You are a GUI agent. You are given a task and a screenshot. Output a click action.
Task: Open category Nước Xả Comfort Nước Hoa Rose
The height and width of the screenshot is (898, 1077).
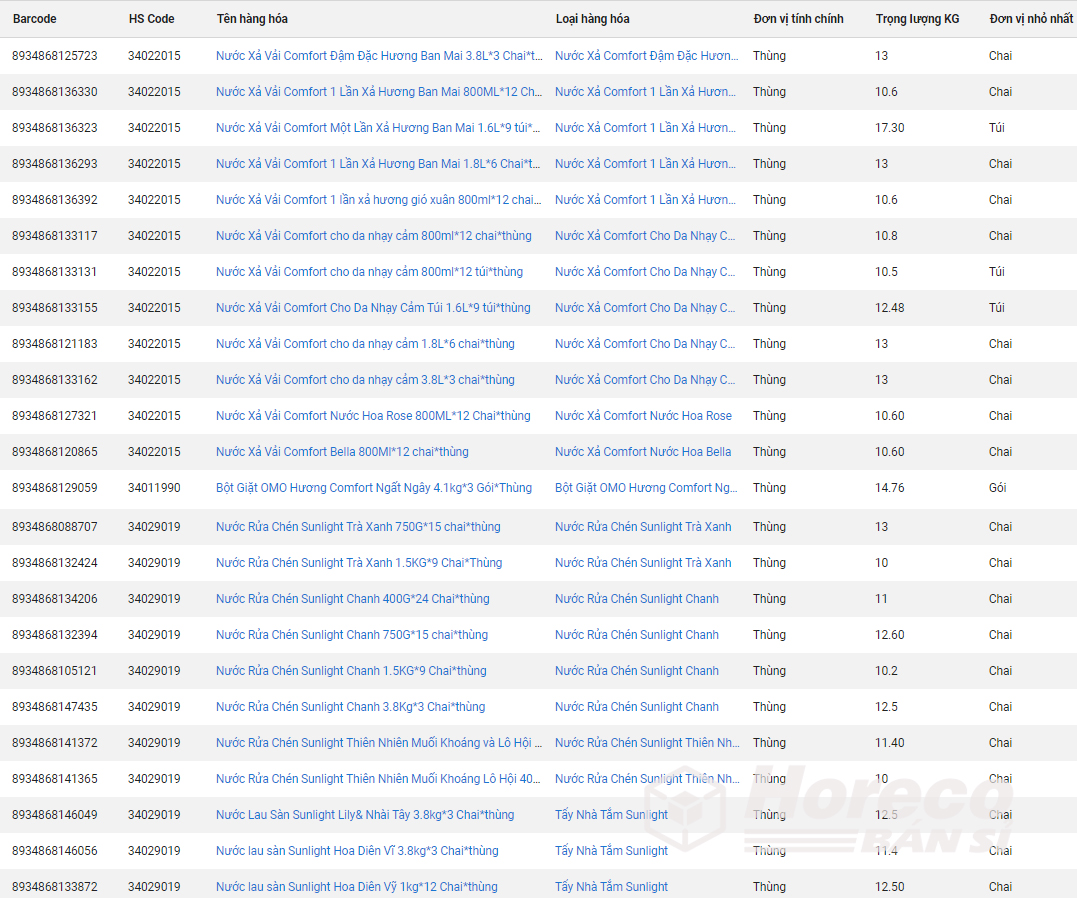coord(644,416)
